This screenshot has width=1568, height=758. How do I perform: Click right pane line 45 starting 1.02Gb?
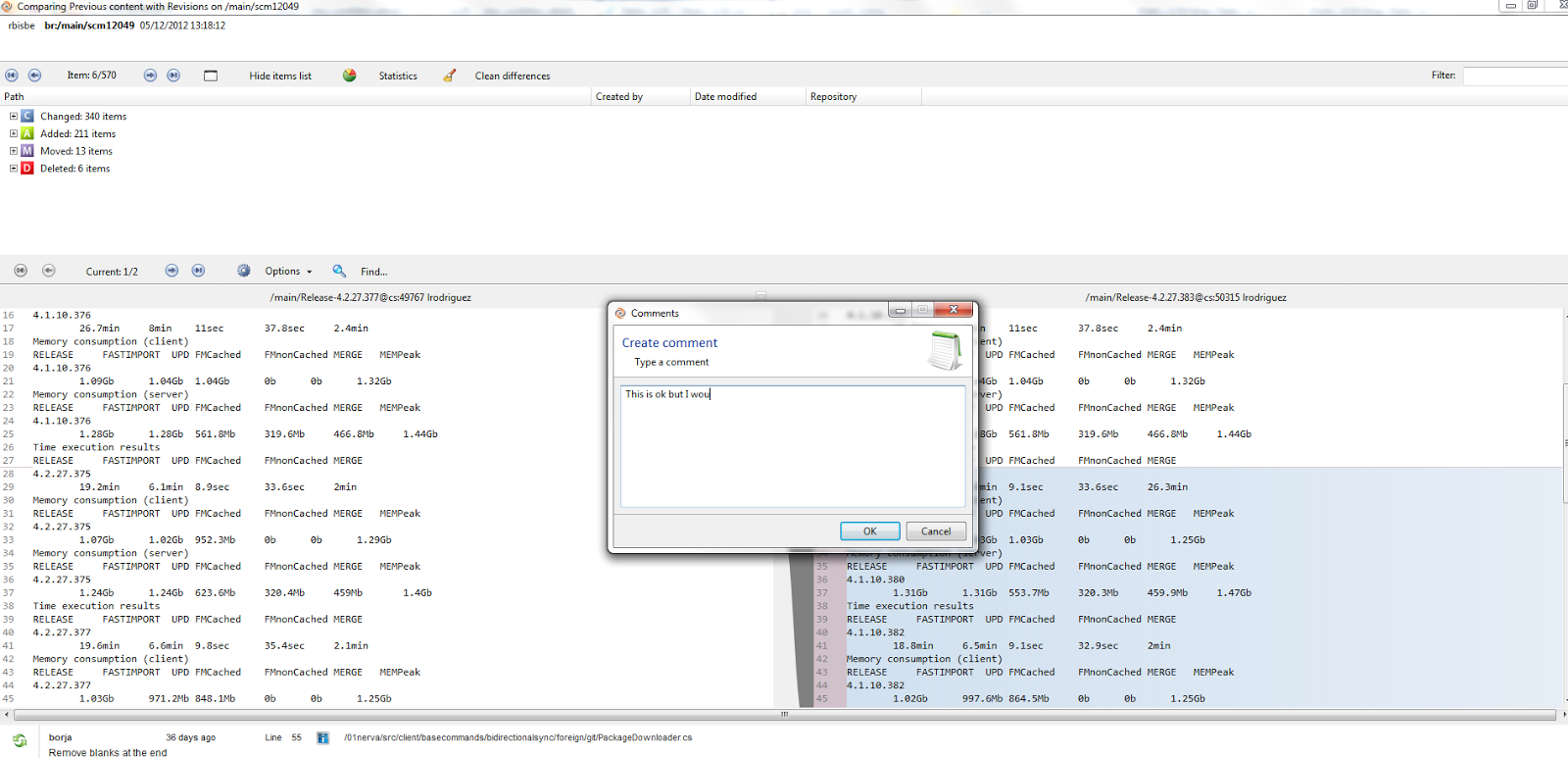(1049, 698)
